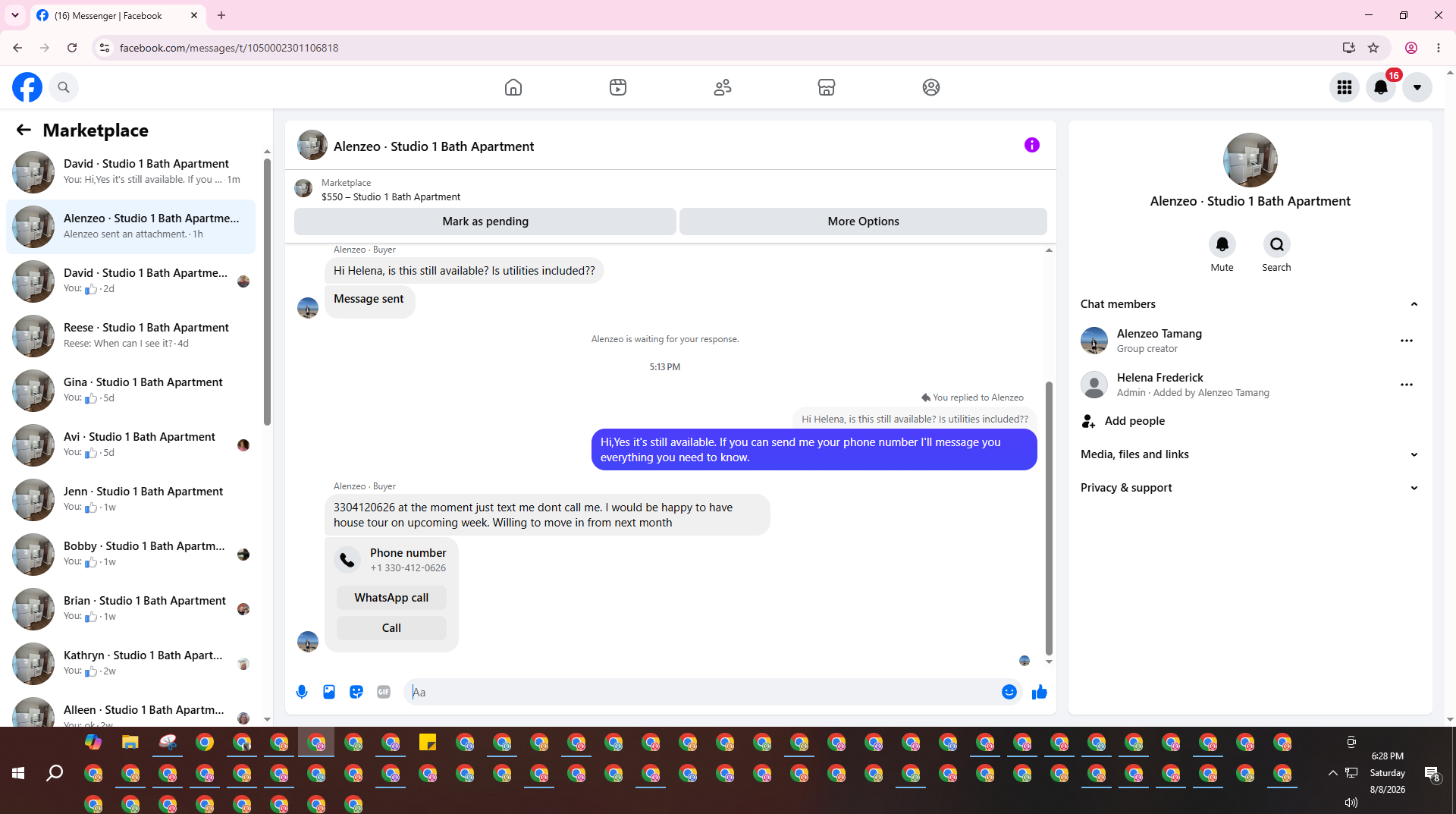The height and width of the screenshot is (814, 1456).
Task: Search in conversation with magnifier icon
Action: (x=1277, y=244)
